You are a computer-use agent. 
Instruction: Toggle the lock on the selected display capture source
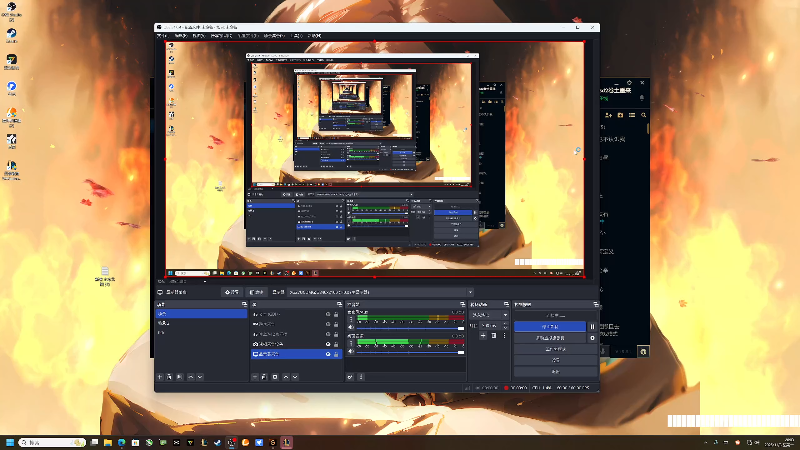[336, 354]
